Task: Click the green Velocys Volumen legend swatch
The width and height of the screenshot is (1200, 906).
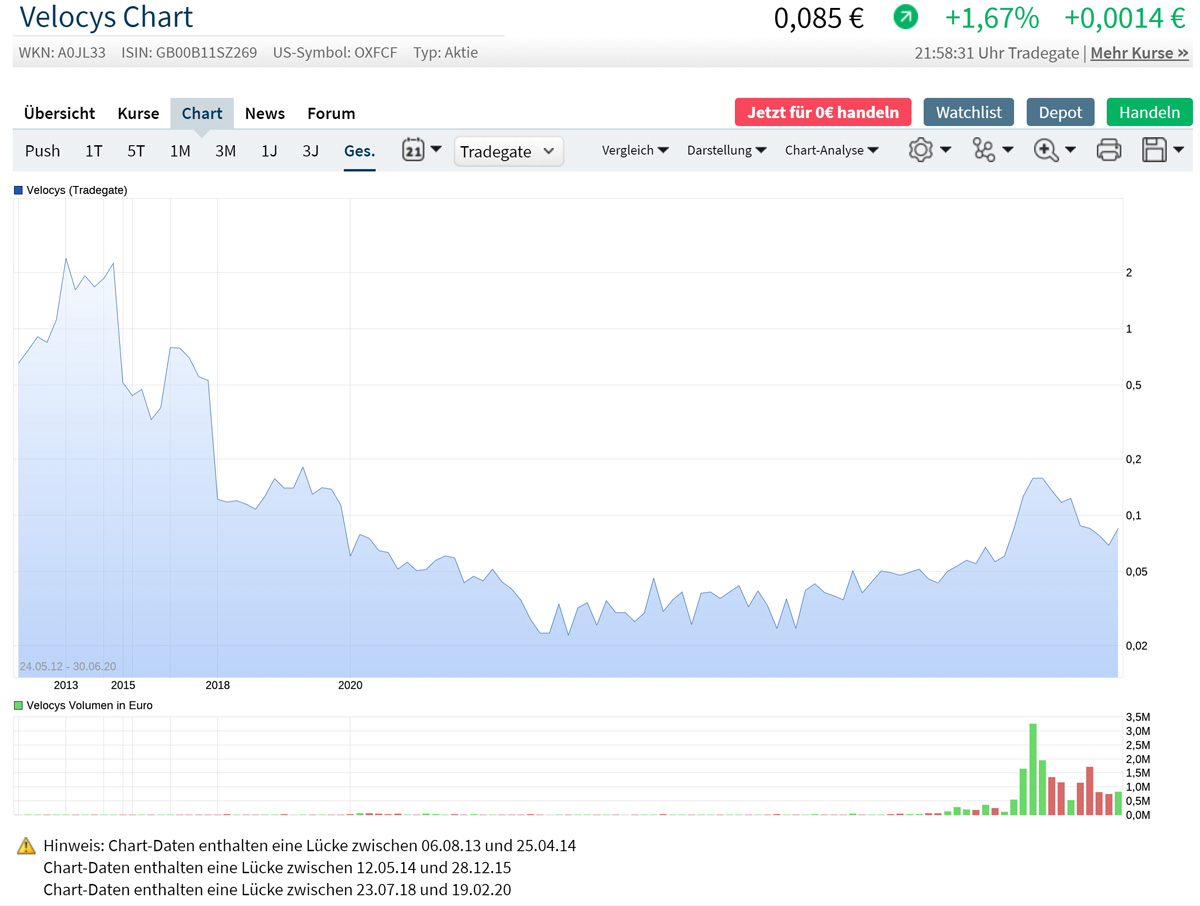Action: coord(18,706)
